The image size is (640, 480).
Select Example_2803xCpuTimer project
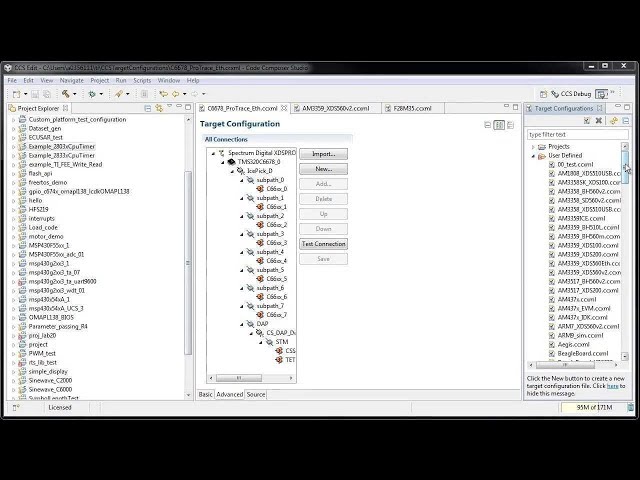click(62, 147)
